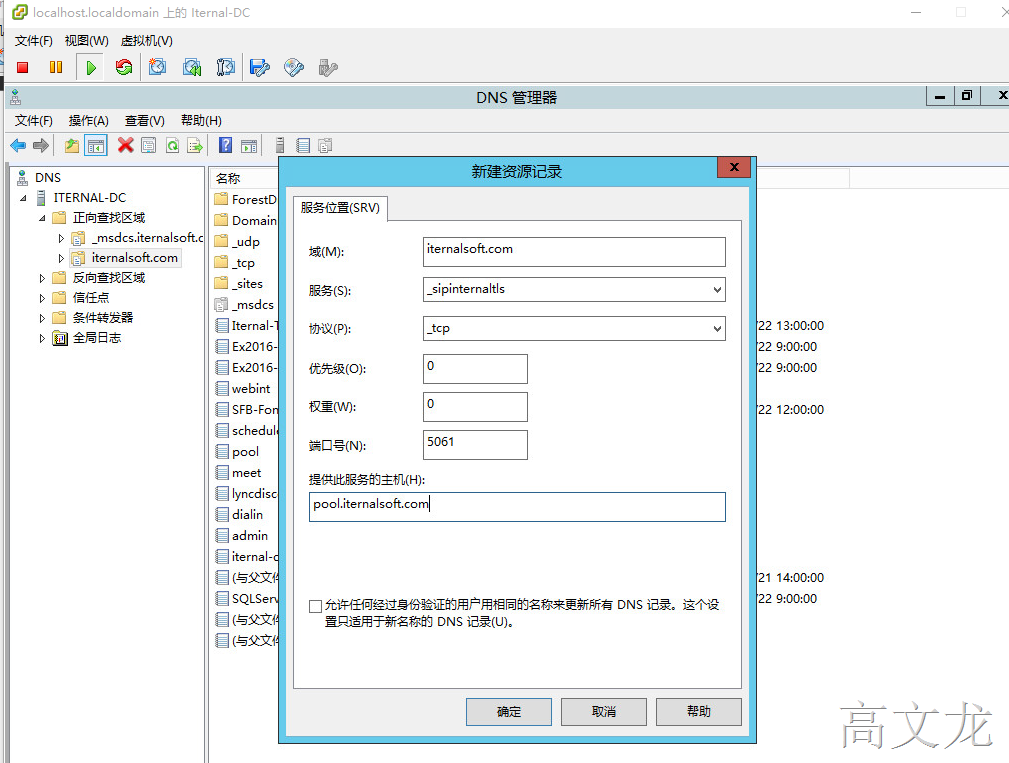
Task: Expand the 条件转发器 node
Action: 42,318
